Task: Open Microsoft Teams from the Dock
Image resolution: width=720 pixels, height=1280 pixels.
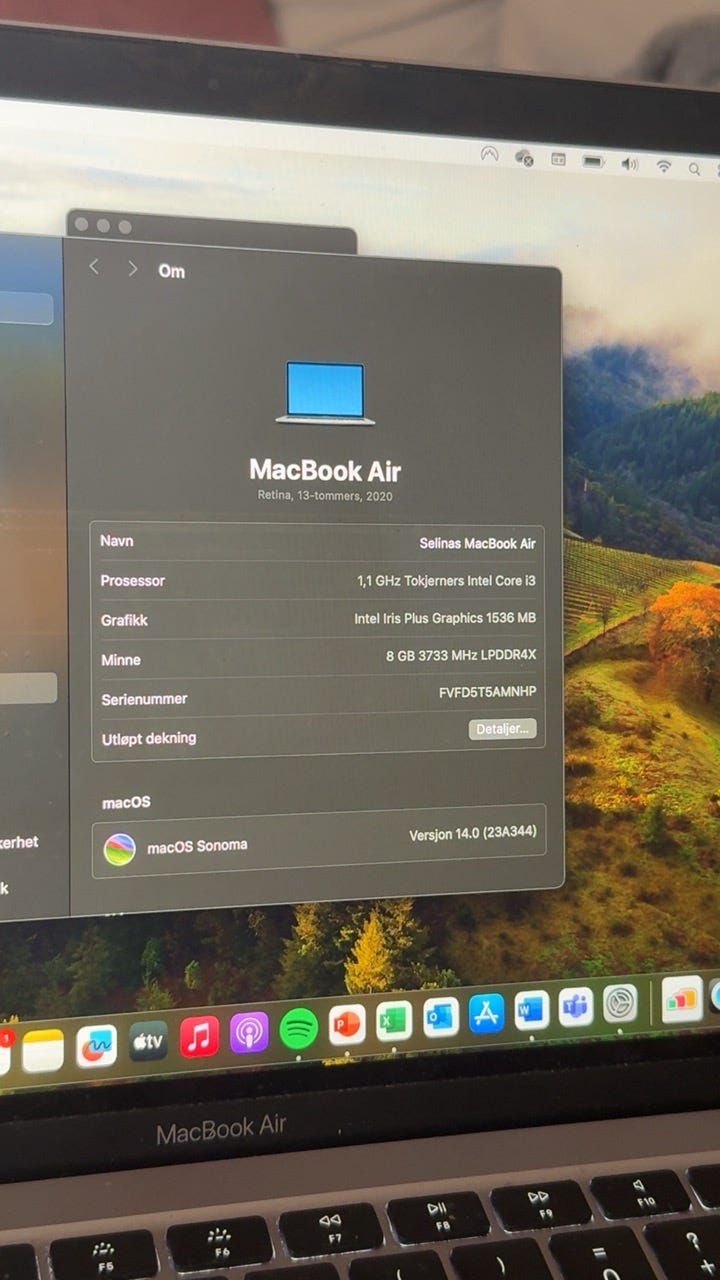Action: coord(576,1006)
